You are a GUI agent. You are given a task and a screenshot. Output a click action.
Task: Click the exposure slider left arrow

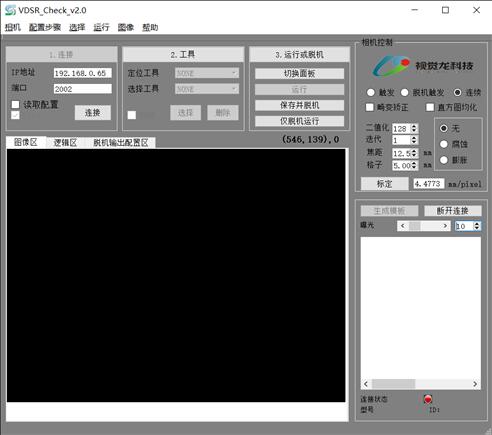click(x=403, y=226)
